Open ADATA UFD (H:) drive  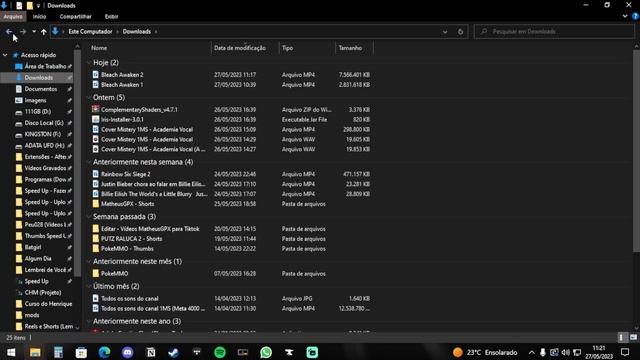coord(44,146)
